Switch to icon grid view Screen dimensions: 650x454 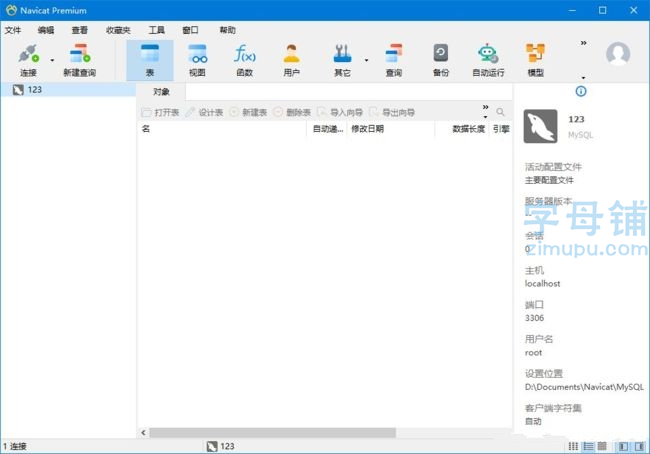tap(573, 446)
